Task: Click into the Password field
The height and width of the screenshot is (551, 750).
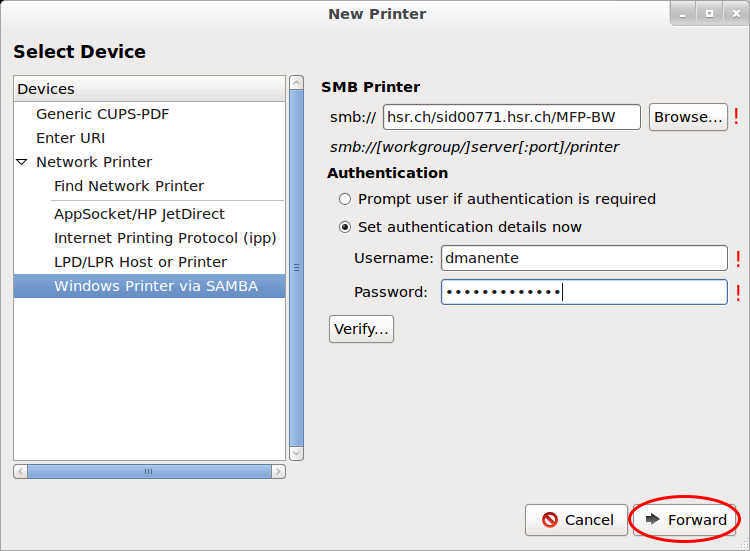Action: tap(584, 292)
